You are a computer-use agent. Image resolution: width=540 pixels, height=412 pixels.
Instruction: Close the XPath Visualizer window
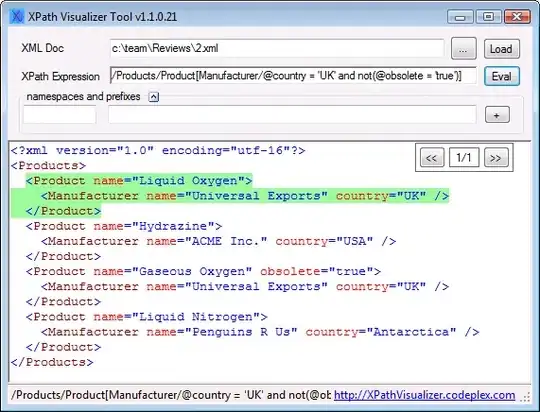517,17
